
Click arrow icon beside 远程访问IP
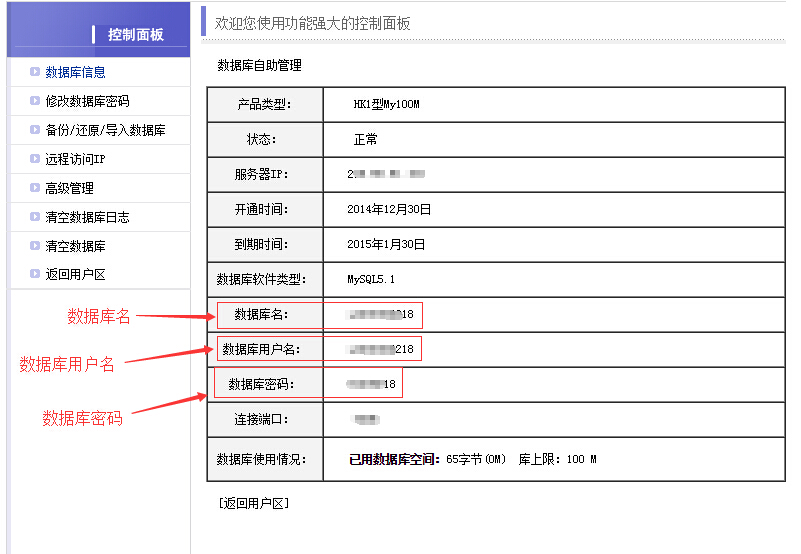35,159
